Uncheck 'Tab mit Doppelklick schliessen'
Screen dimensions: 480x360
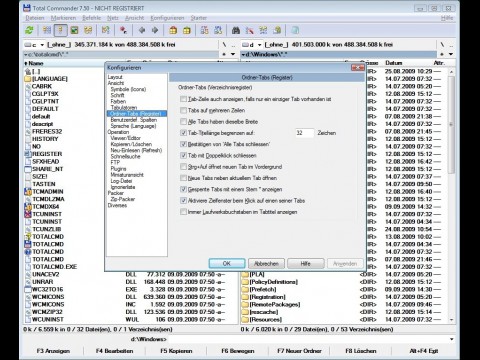coord(183,155)
